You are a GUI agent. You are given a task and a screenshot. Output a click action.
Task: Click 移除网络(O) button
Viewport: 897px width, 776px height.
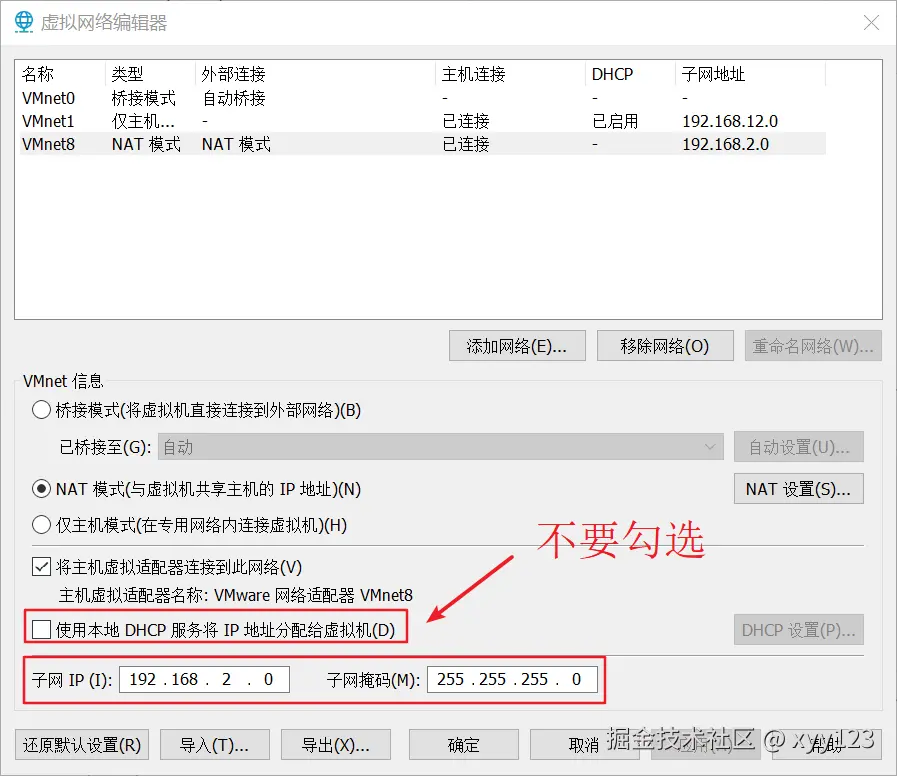pos(665,346)
